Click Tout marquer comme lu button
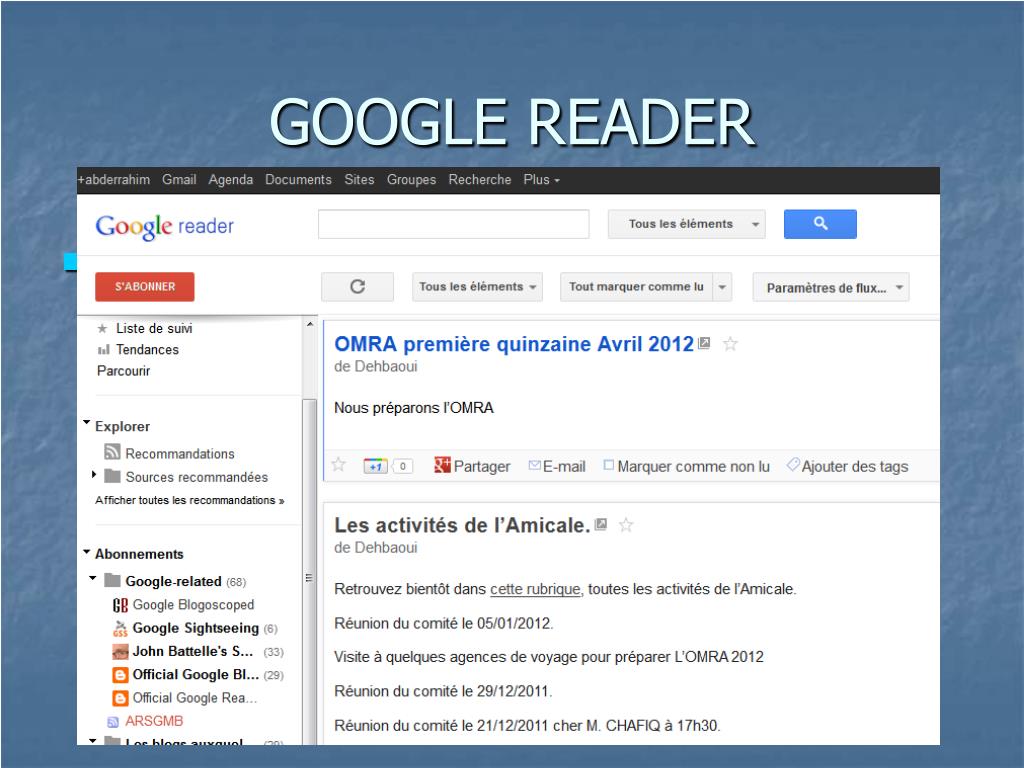Screen dimensions: 1024x768 tap(636, 287)
